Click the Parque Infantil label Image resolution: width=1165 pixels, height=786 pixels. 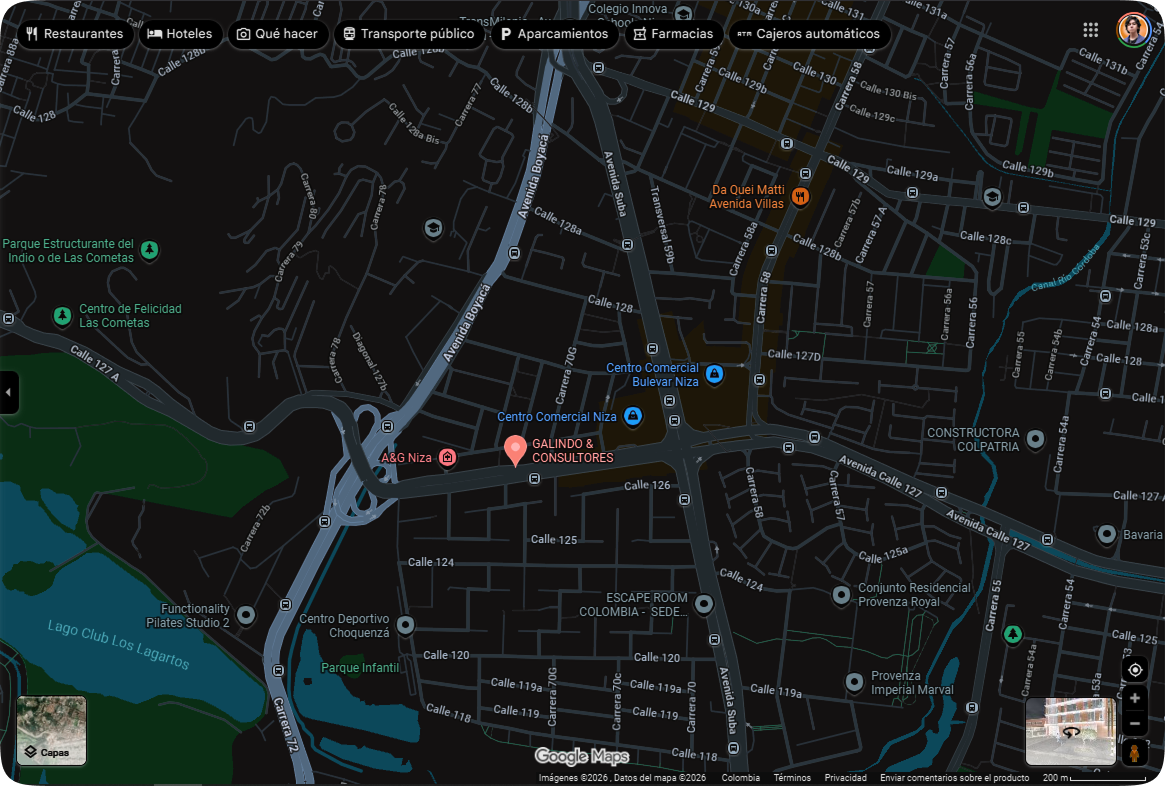tap(360, 668)
